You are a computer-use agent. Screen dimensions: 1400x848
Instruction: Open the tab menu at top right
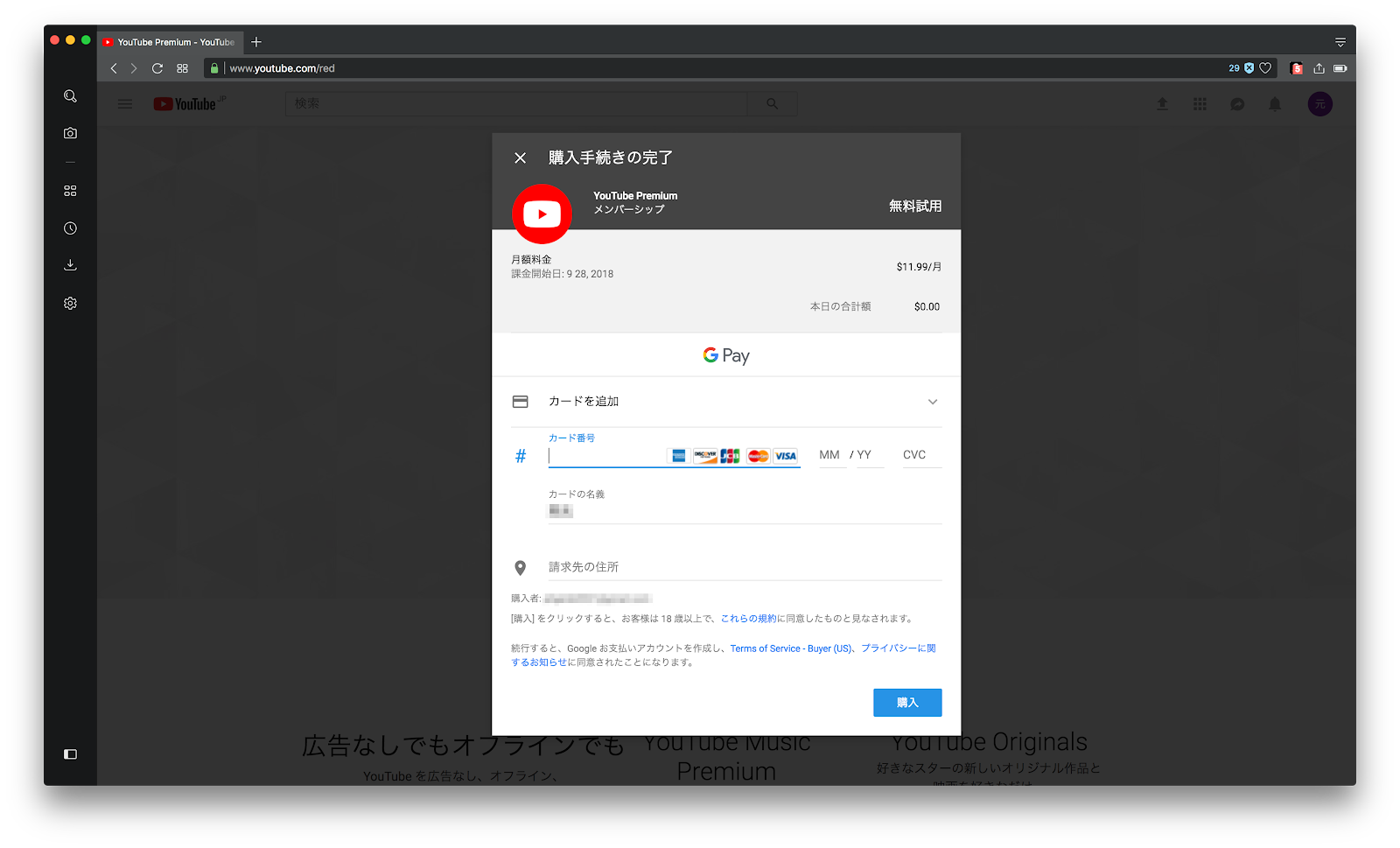pyautogui.click(x=1340, y=42)
